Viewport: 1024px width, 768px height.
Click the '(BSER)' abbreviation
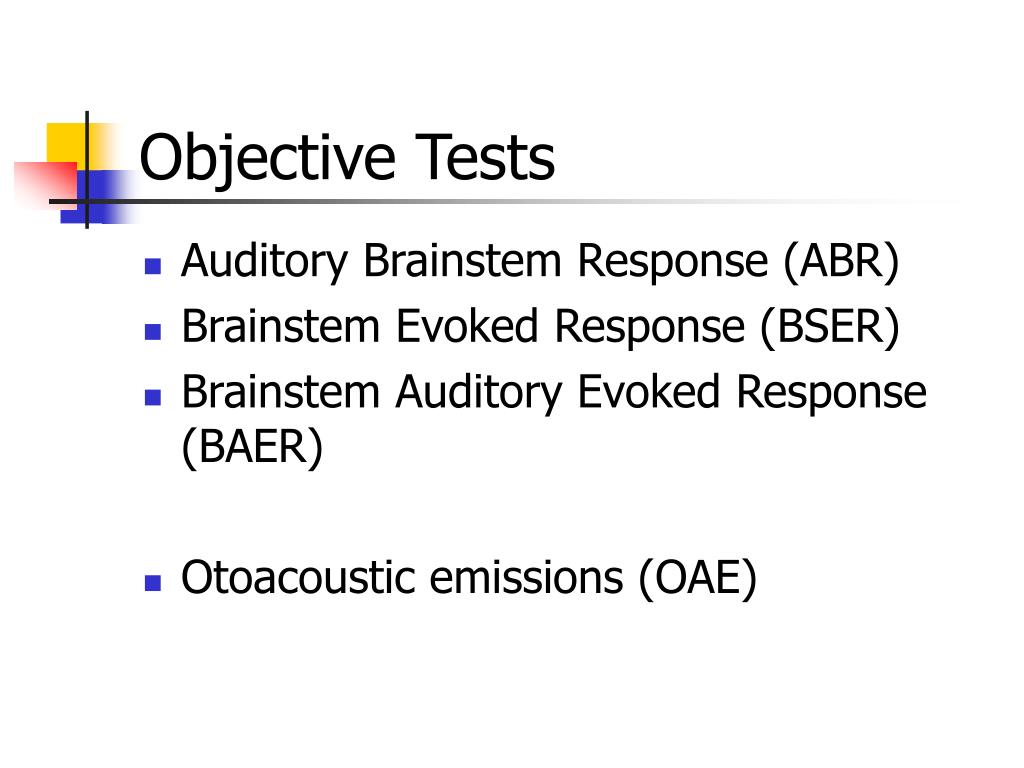coord(830,327)
